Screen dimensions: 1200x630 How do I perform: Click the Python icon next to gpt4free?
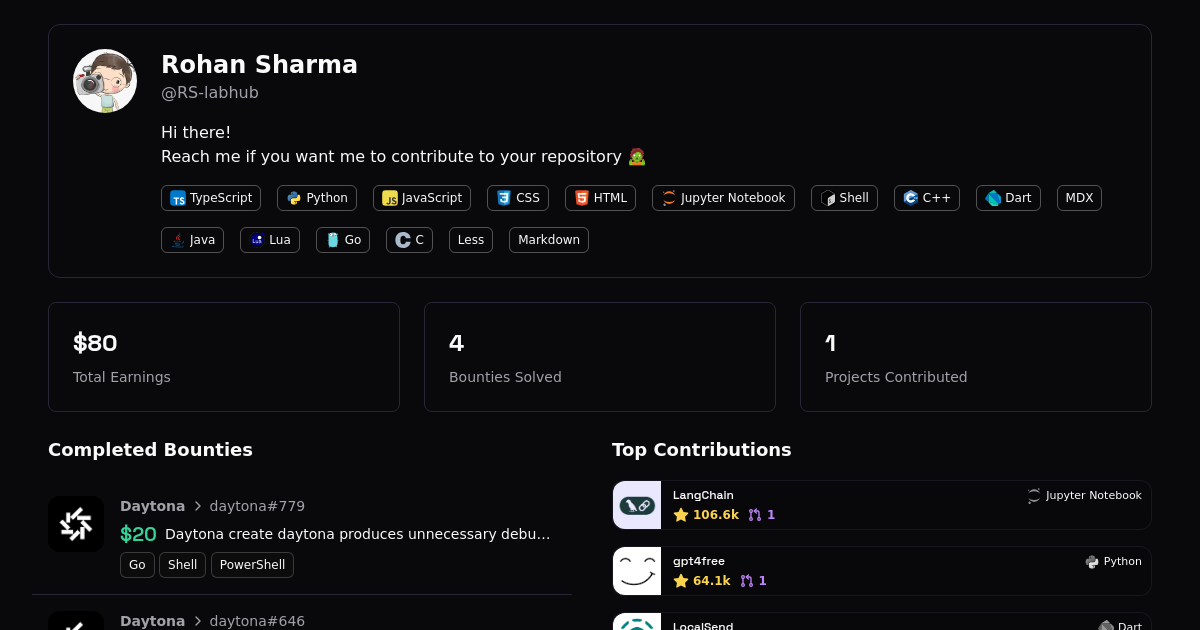point(1091,562)
